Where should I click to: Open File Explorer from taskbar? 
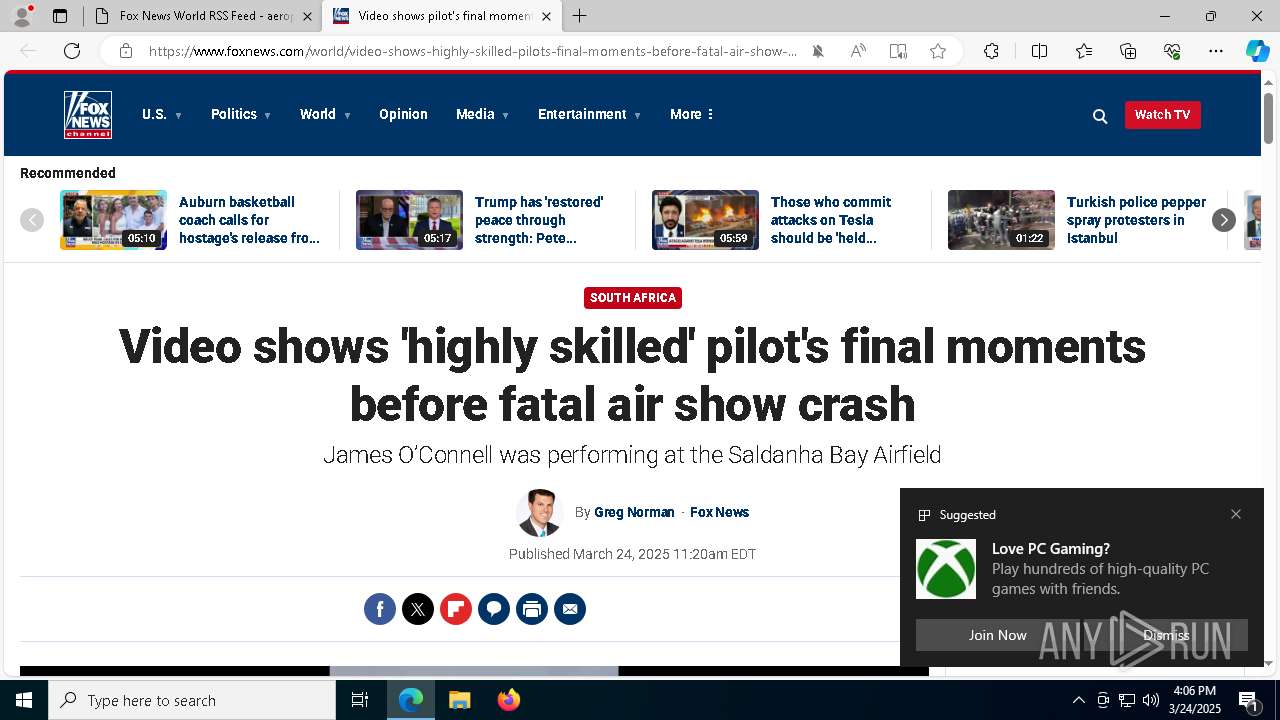click(x=460, y=700)
